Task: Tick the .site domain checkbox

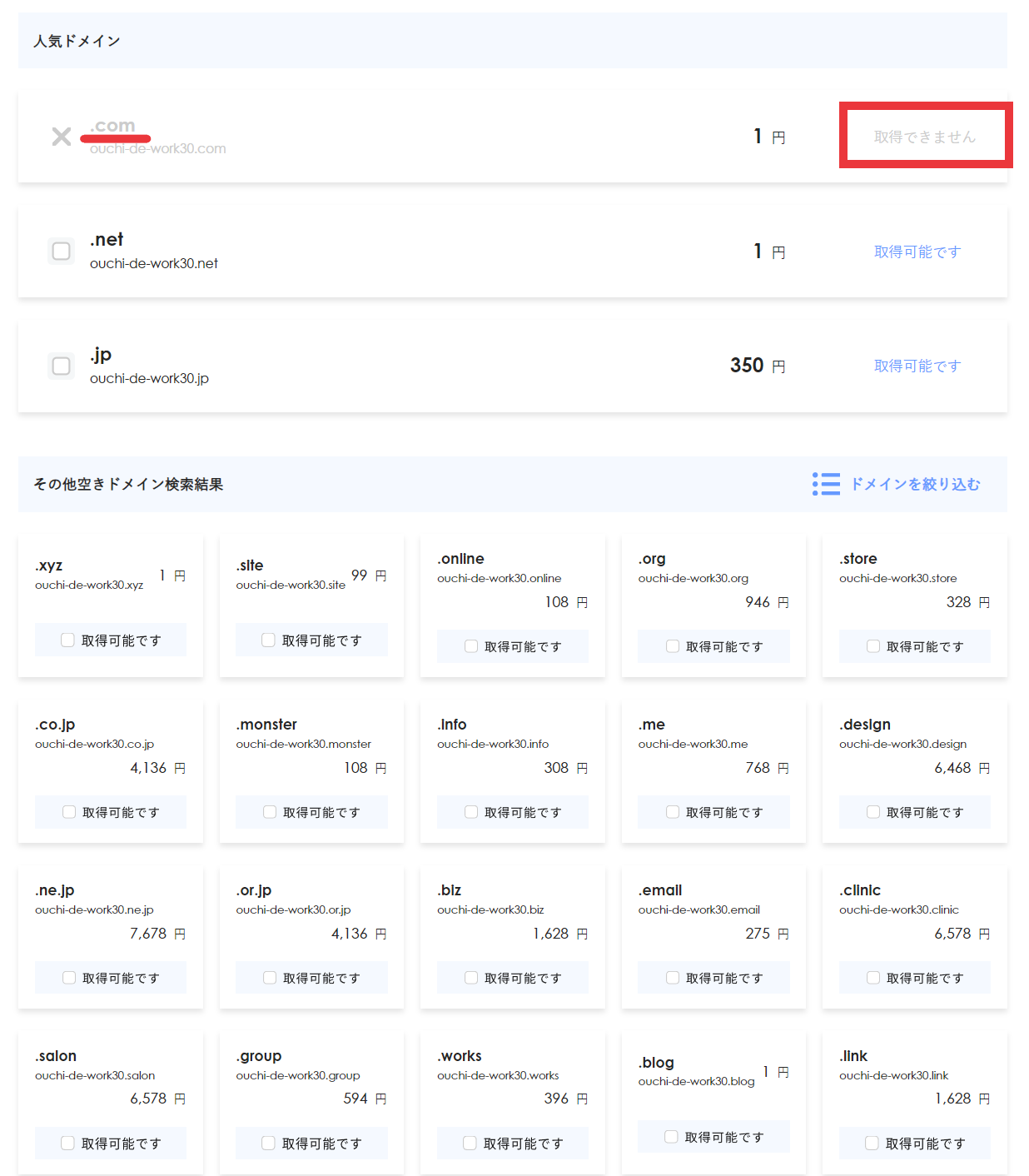Action: 268,640
